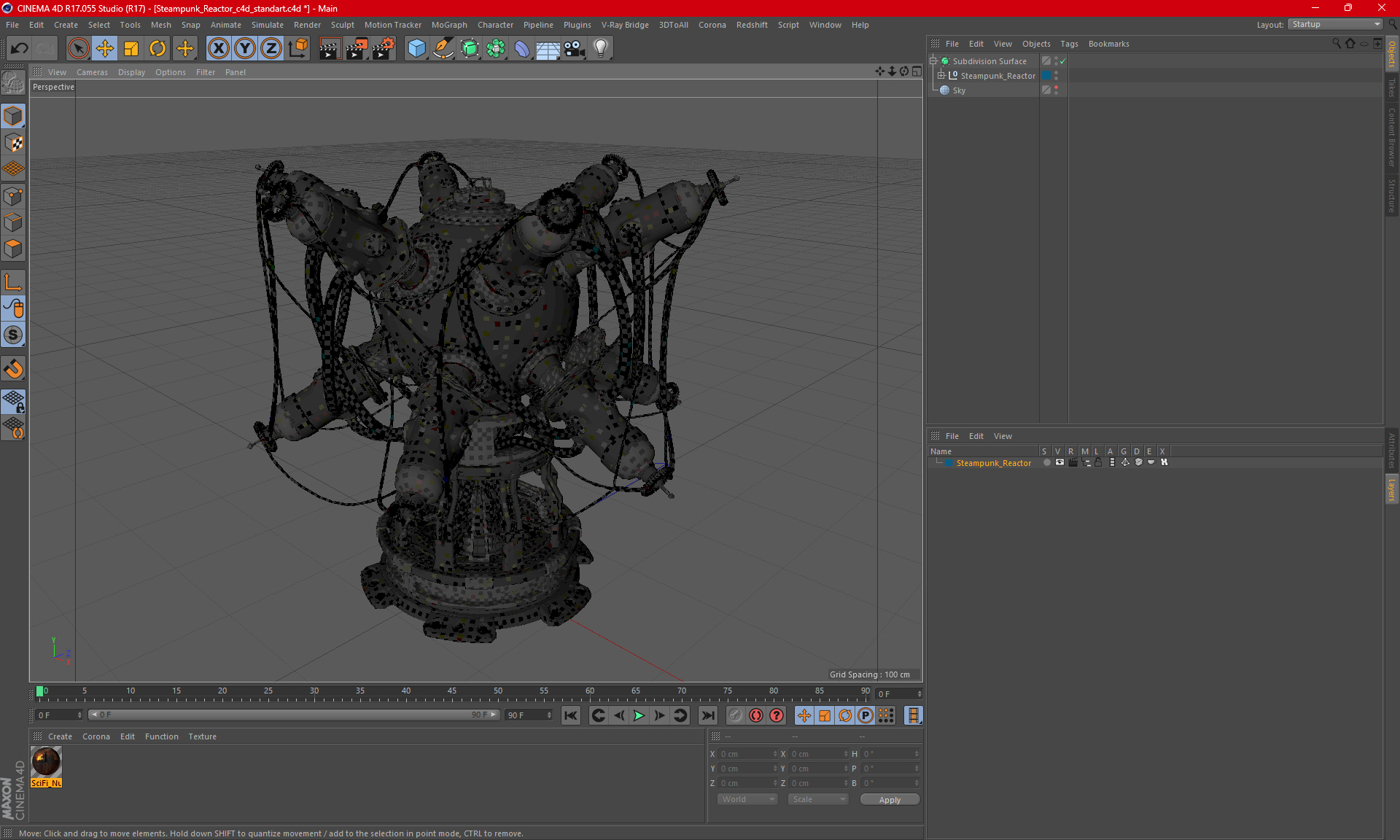The height and width of the screenshot is (840, 1400).
Task: Add a Light object
Action: click(601, 49)
